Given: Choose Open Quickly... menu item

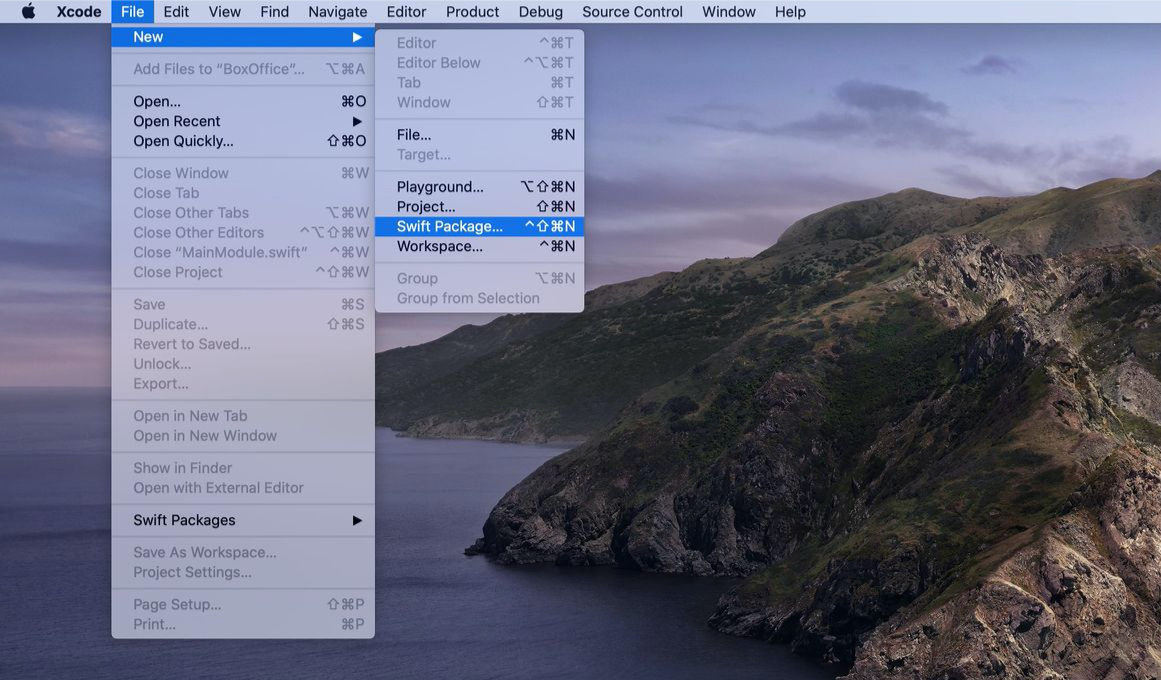Looking at the screenshot, I should pos(243,141).
